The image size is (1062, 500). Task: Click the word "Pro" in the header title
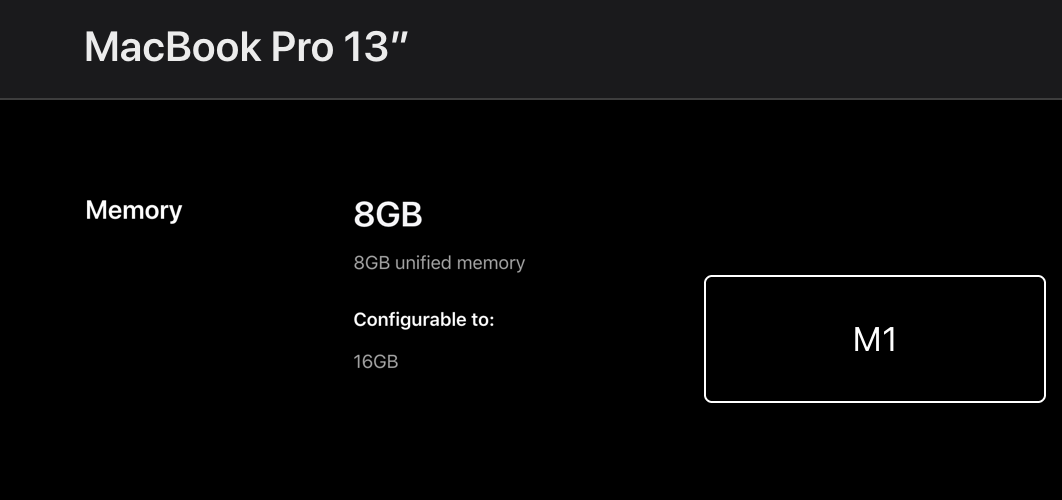coord(302,49)
